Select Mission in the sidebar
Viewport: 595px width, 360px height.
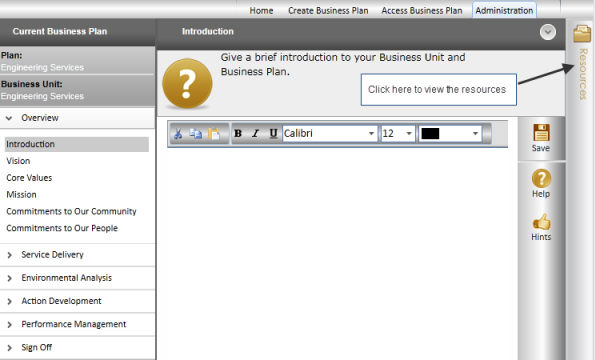[x=21, y=194]
